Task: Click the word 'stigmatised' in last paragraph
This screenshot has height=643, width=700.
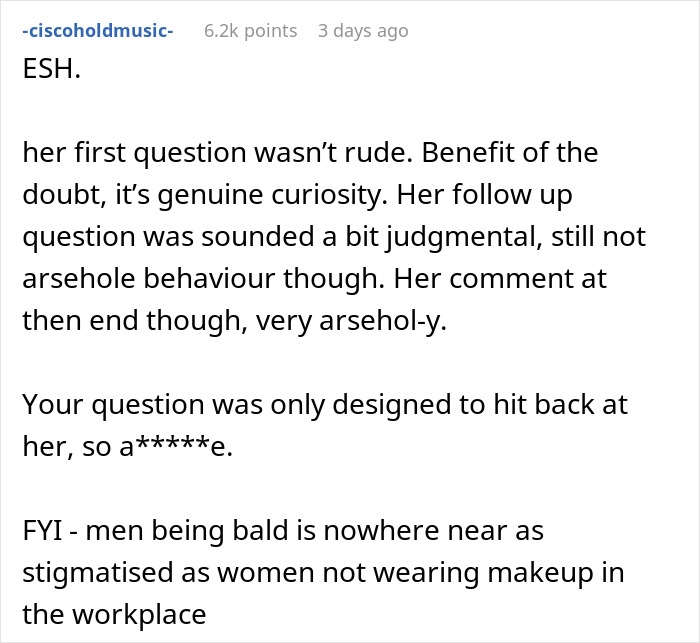Action: tap(98, 572)
